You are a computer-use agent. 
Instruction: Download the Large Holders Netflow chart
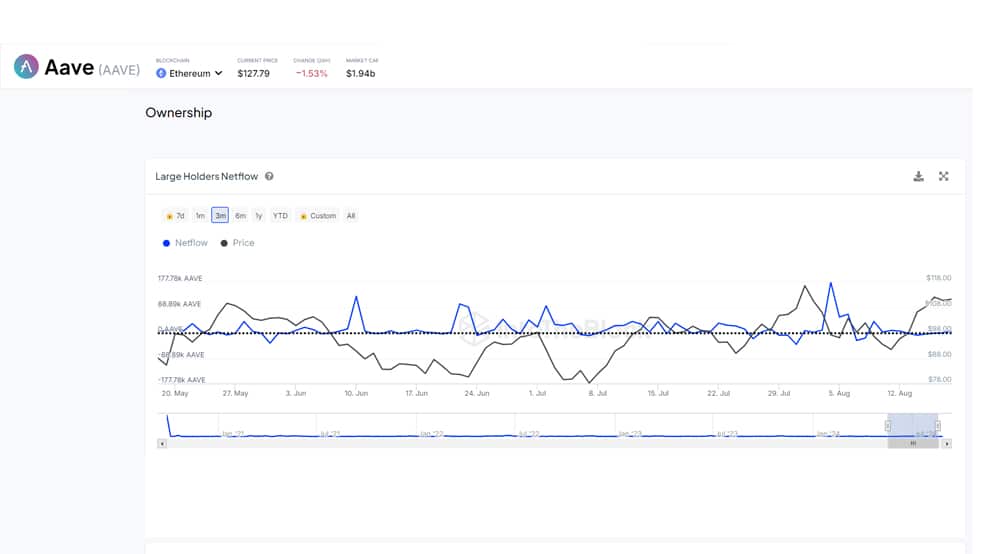[x=918, y=176]
